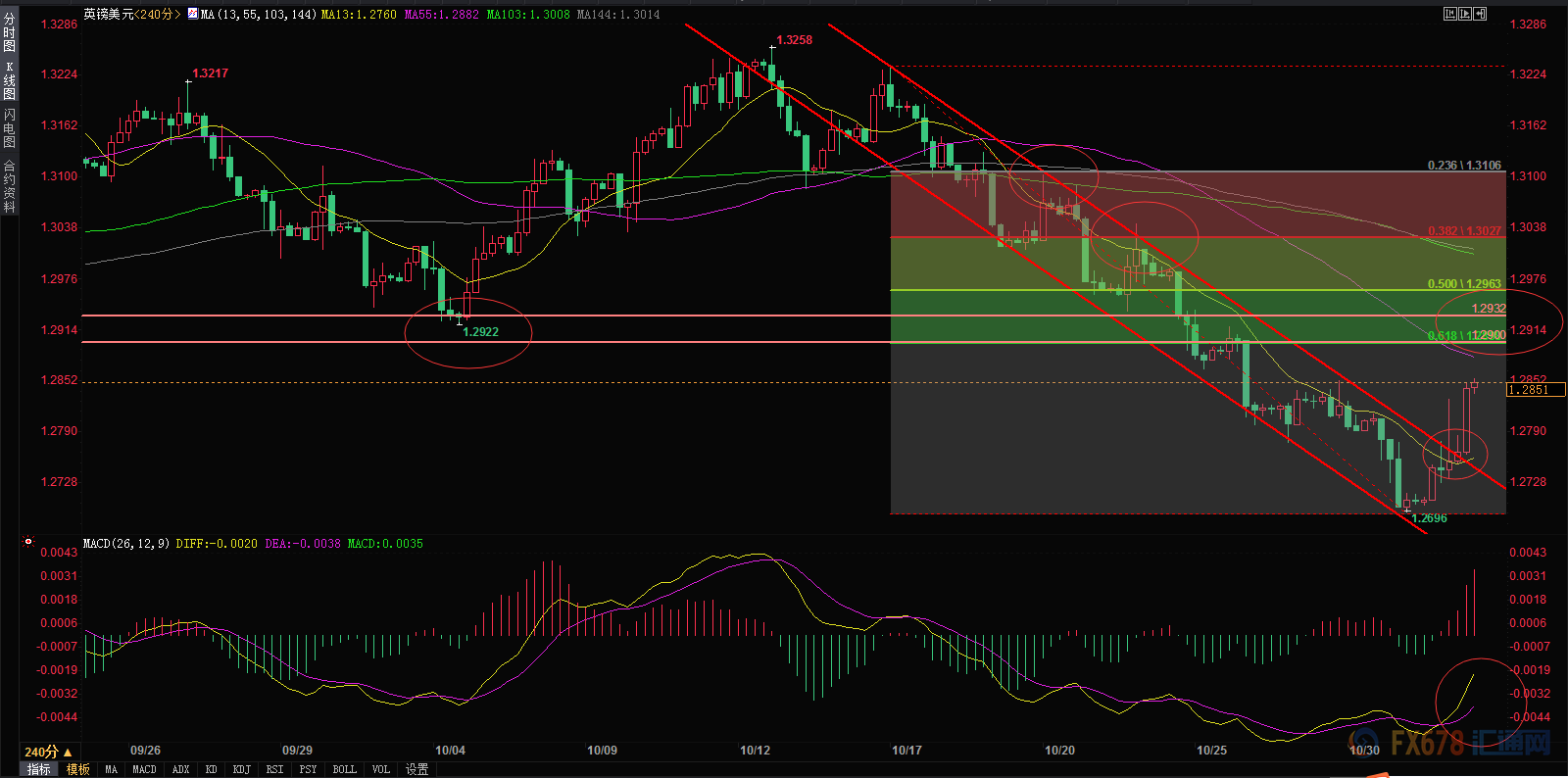
Task: Click the MA13:1.2760 legend value
Action: click(x=359, y=15)
